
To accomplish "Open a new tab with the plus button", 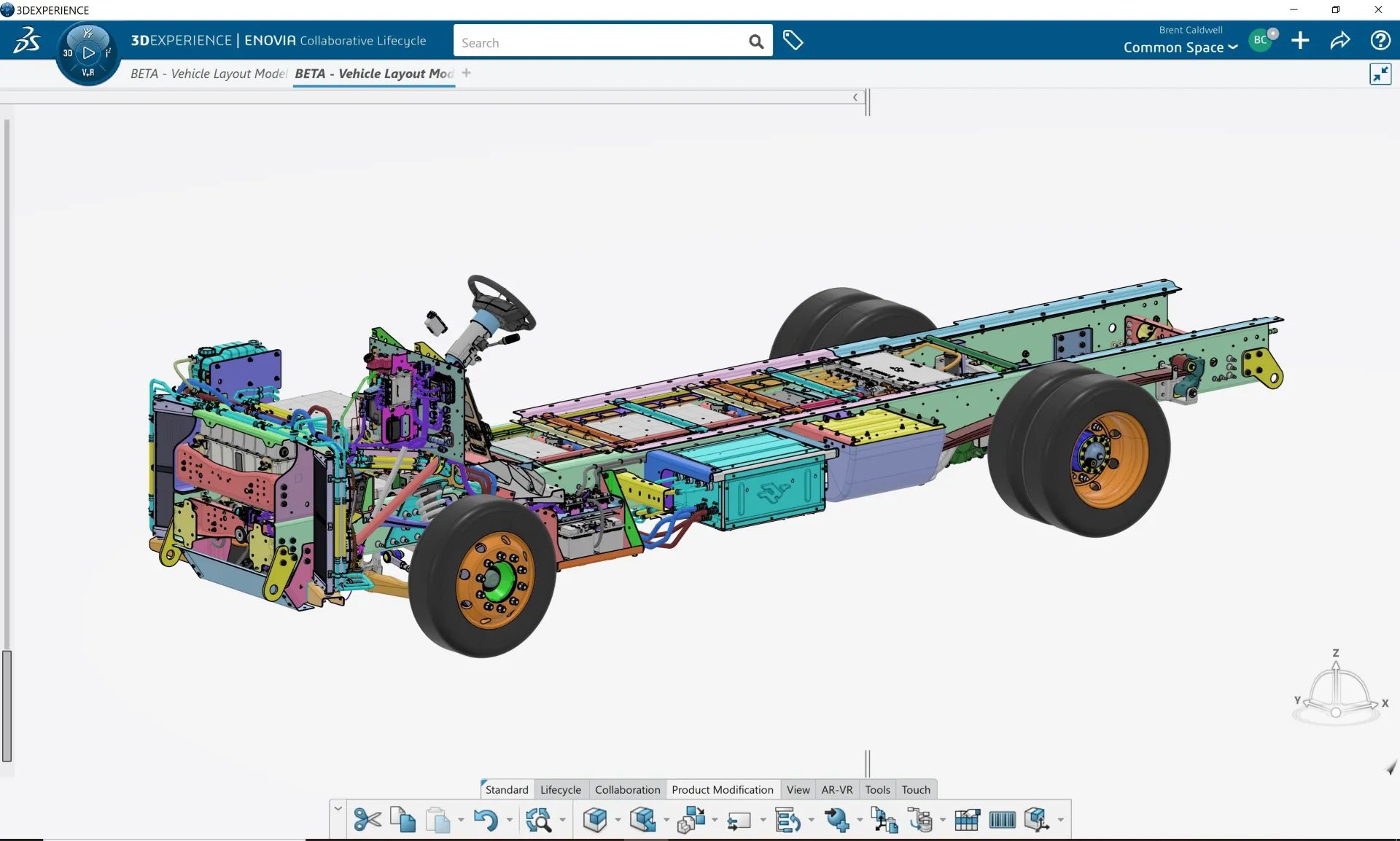I will (x=466, y=73).
